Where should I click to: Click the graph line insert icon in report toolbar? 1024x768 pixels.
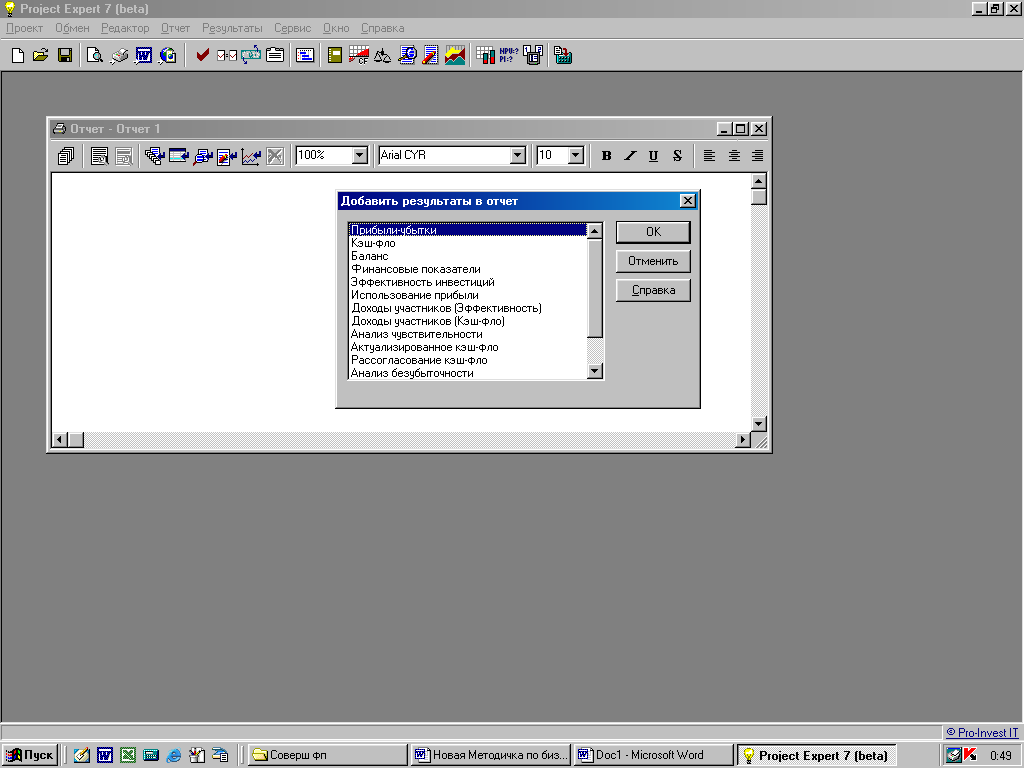(x=251, y=156)
